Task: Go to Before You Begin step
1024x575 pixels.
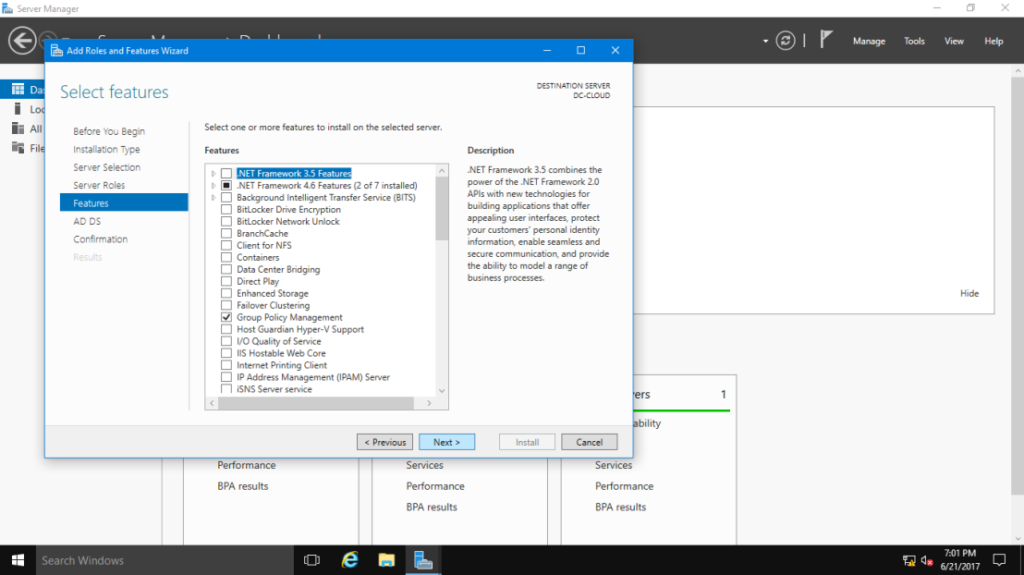Action: coord(109,131)
